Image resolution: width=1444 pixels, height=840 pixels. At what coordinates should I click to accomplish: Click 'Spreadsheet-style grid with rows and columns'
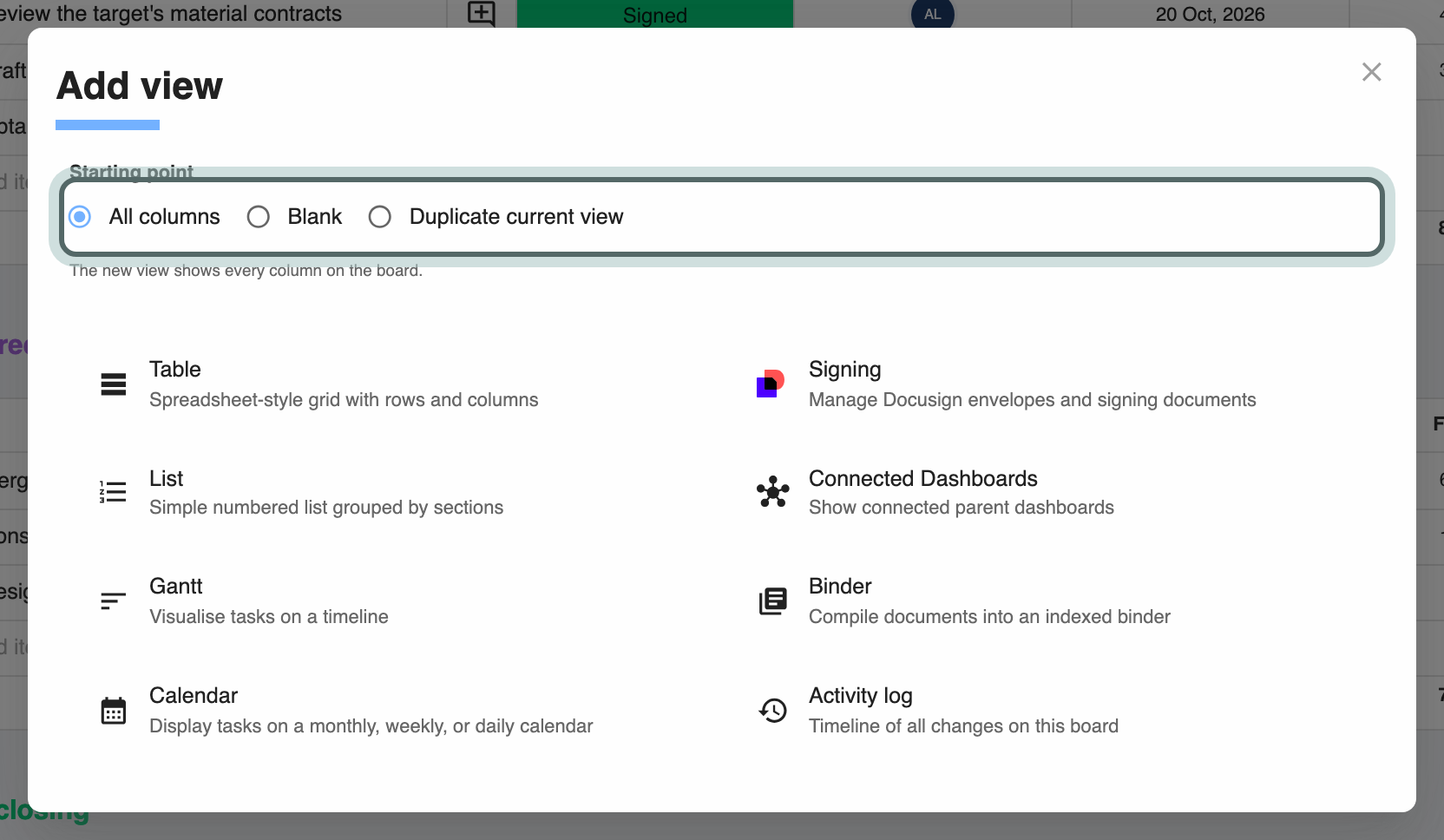[x=344, y=399]
